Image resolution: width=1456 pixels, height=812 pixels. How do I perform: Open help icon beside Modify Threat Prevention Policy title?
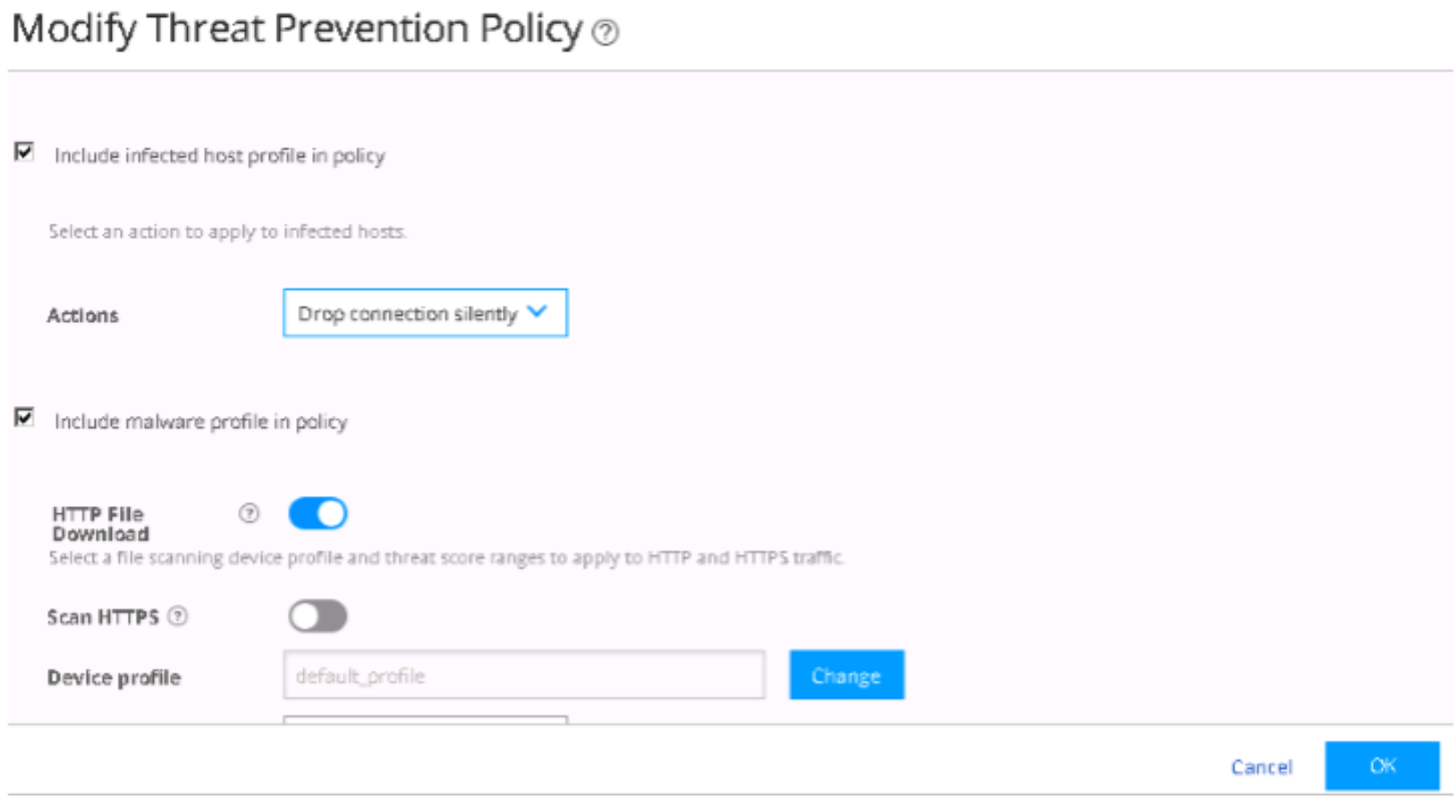[605, 33]
